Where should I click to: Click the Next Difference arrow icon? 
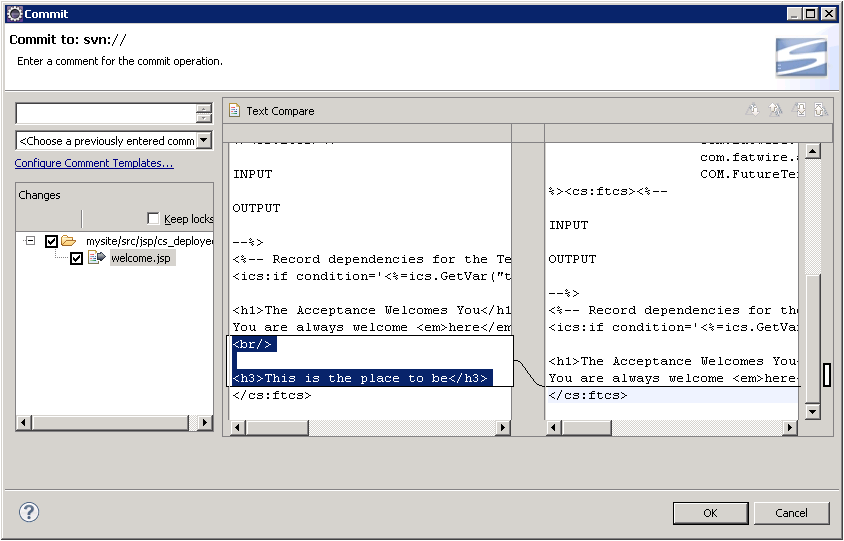[752, 110]
